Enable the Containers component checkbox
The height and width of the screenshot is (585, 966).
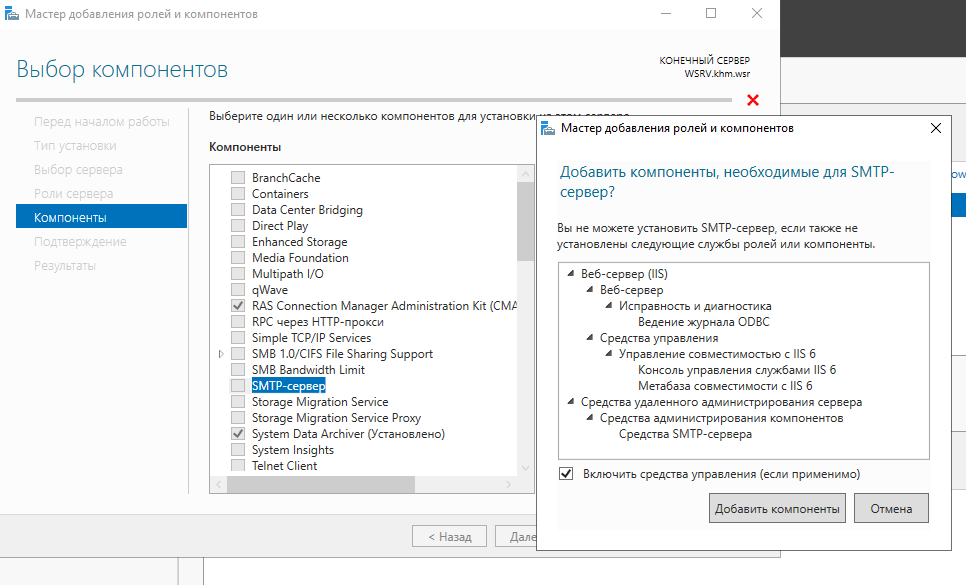pyautogui.click(x=238, y=193)
